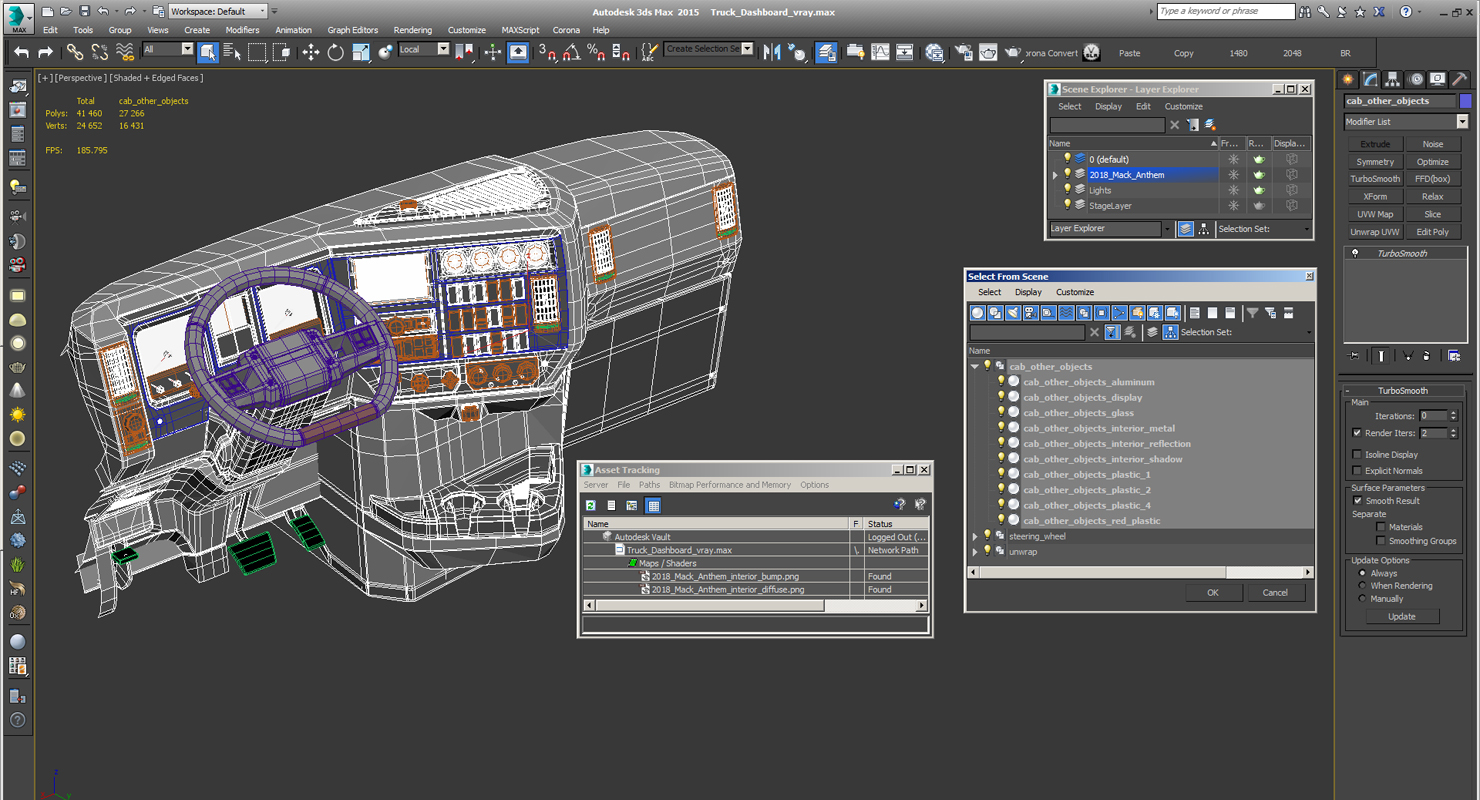Click the UVW Map modifier button
Screen dimensions: 1480x800
click(x=1375, y=214)
